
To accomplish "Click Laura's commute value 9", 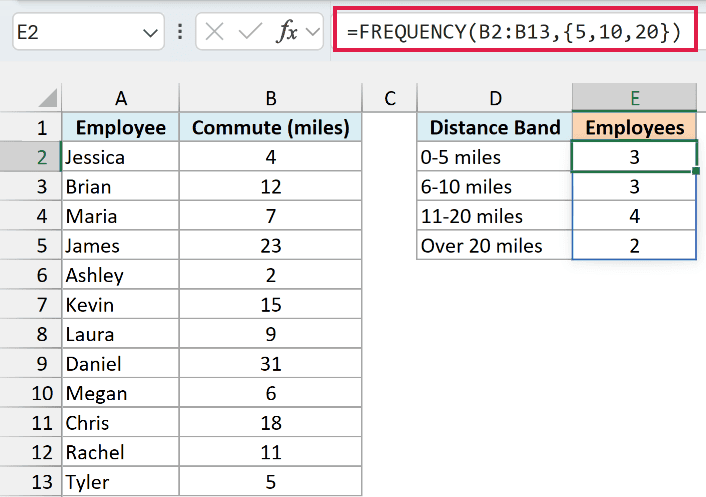I will click(x=271, y=334).
